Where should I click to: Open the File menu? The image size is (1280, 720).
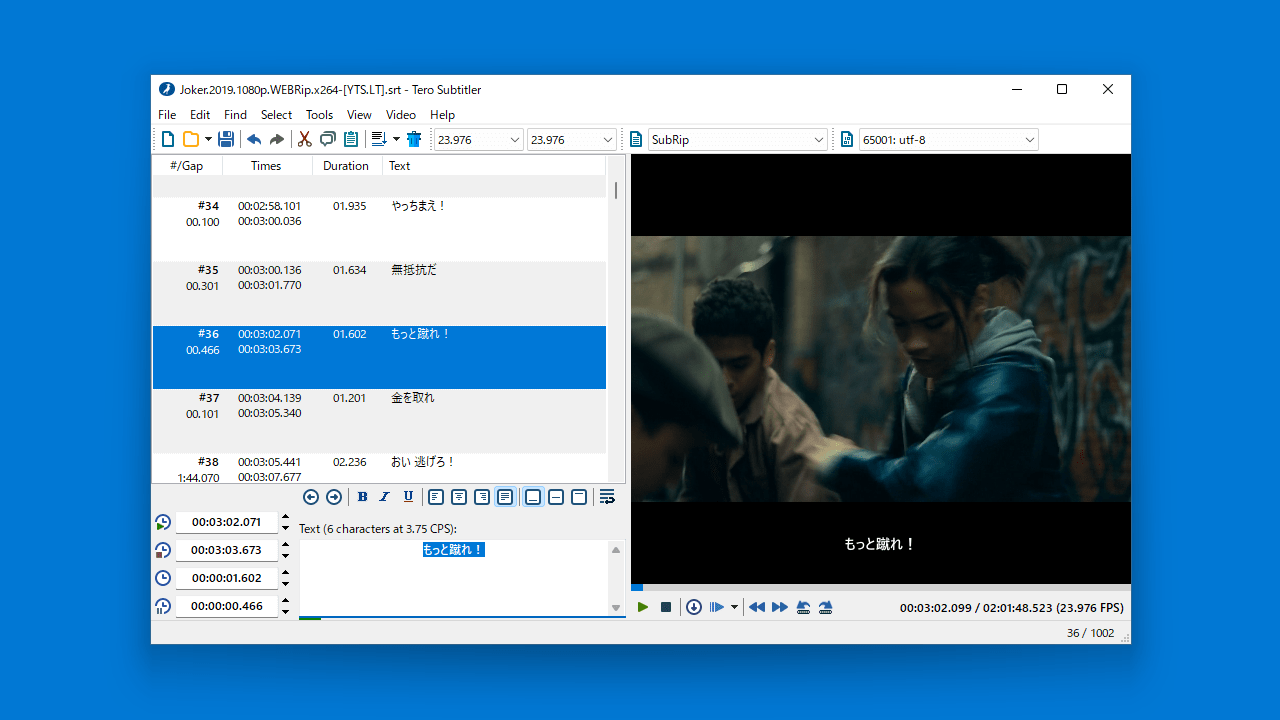click(x=167, y=115)
